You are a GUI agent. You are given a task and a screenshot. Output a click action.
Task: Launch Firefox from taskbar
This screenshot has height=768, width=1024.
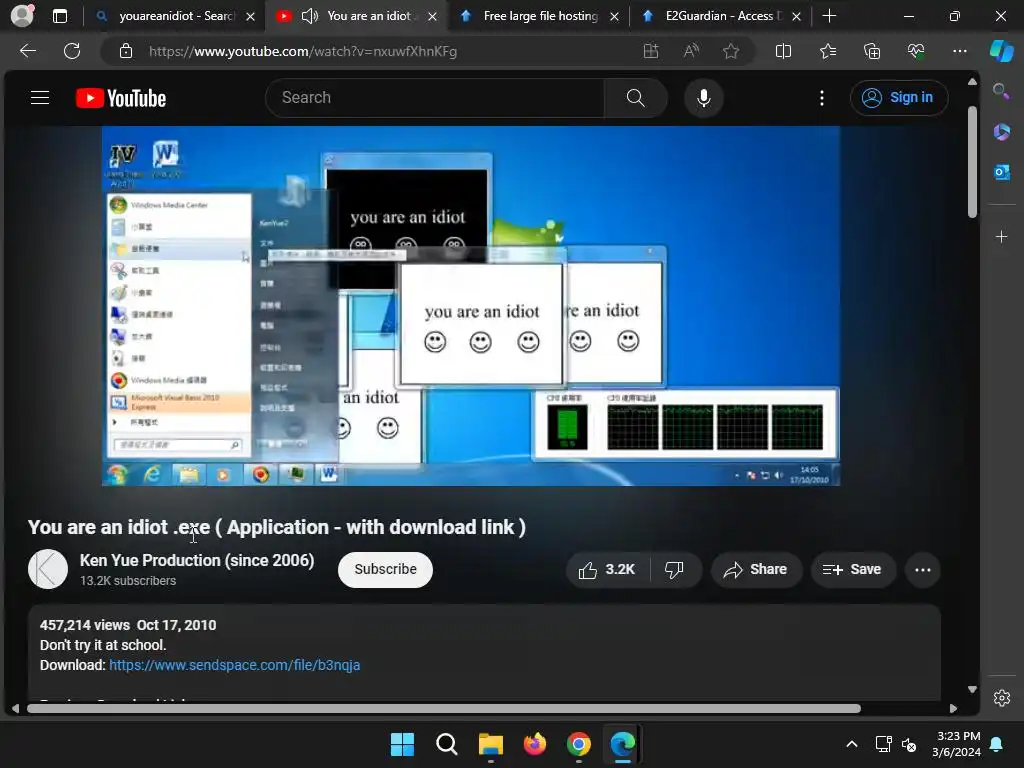pos(535,744)
